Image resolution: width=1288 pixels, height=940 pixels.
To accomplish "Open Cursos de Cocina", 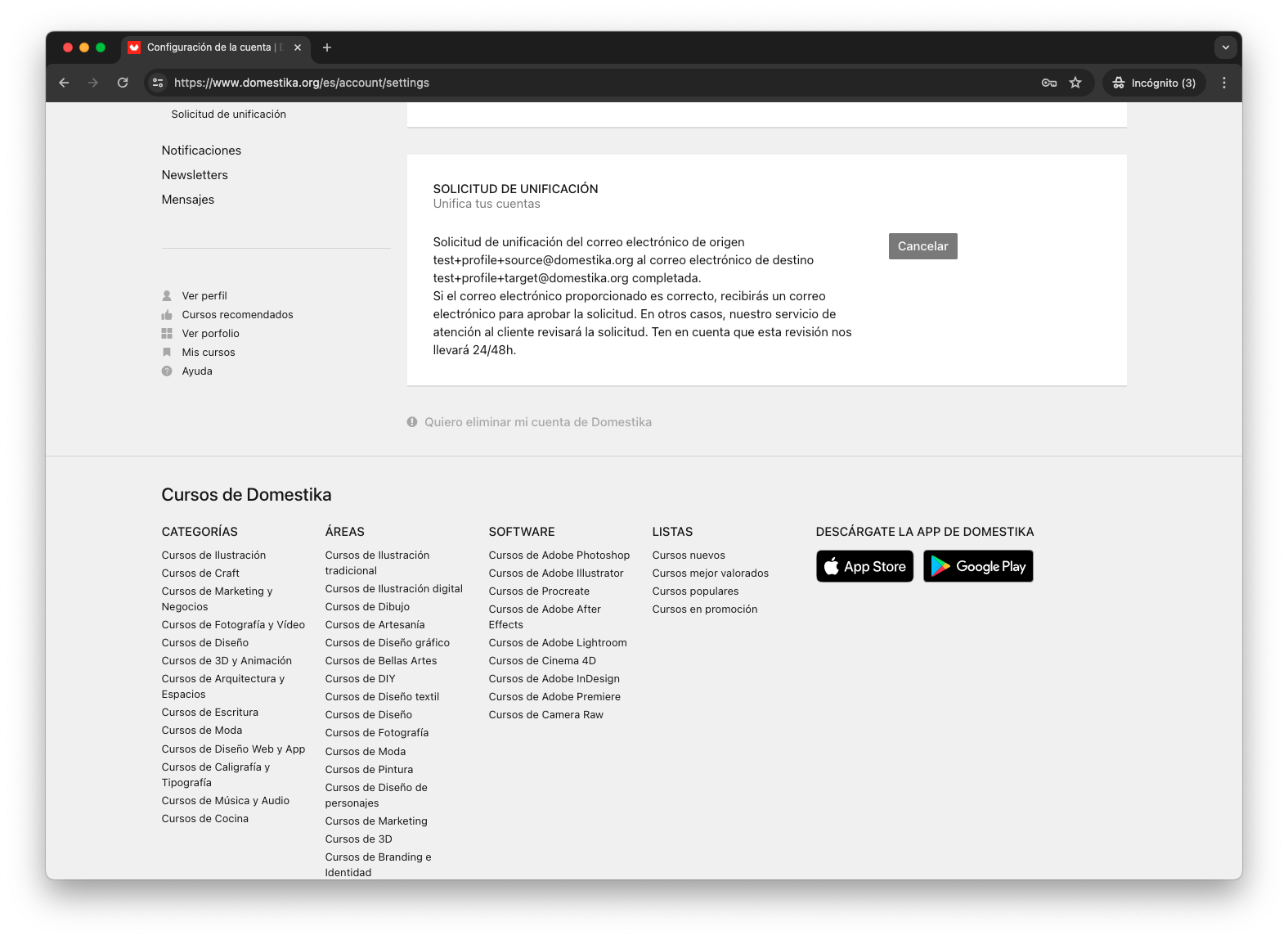I will tap(205, 819).
